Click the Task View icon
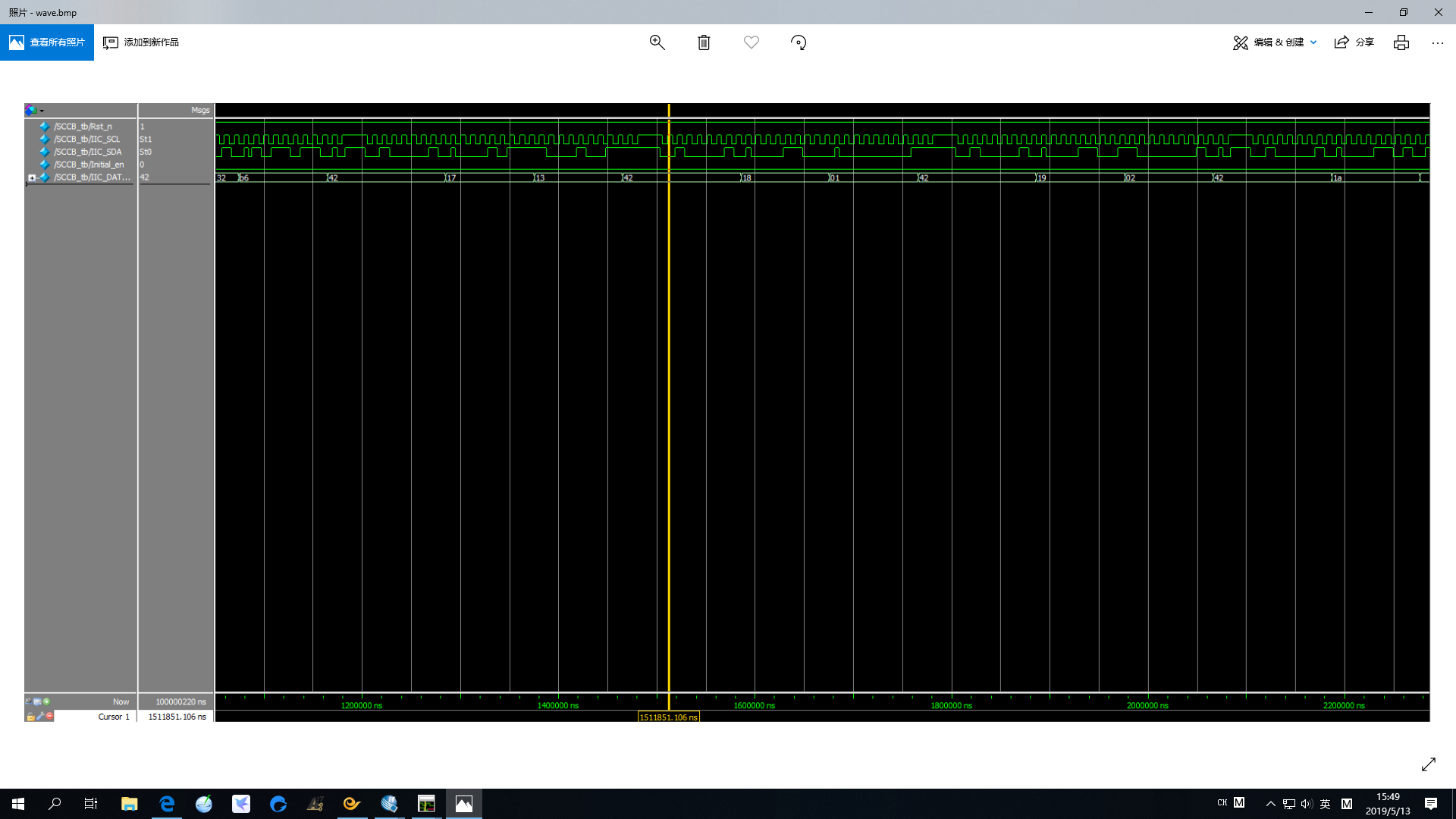Viewport: 1456px width, 819px height. (91, 804)
